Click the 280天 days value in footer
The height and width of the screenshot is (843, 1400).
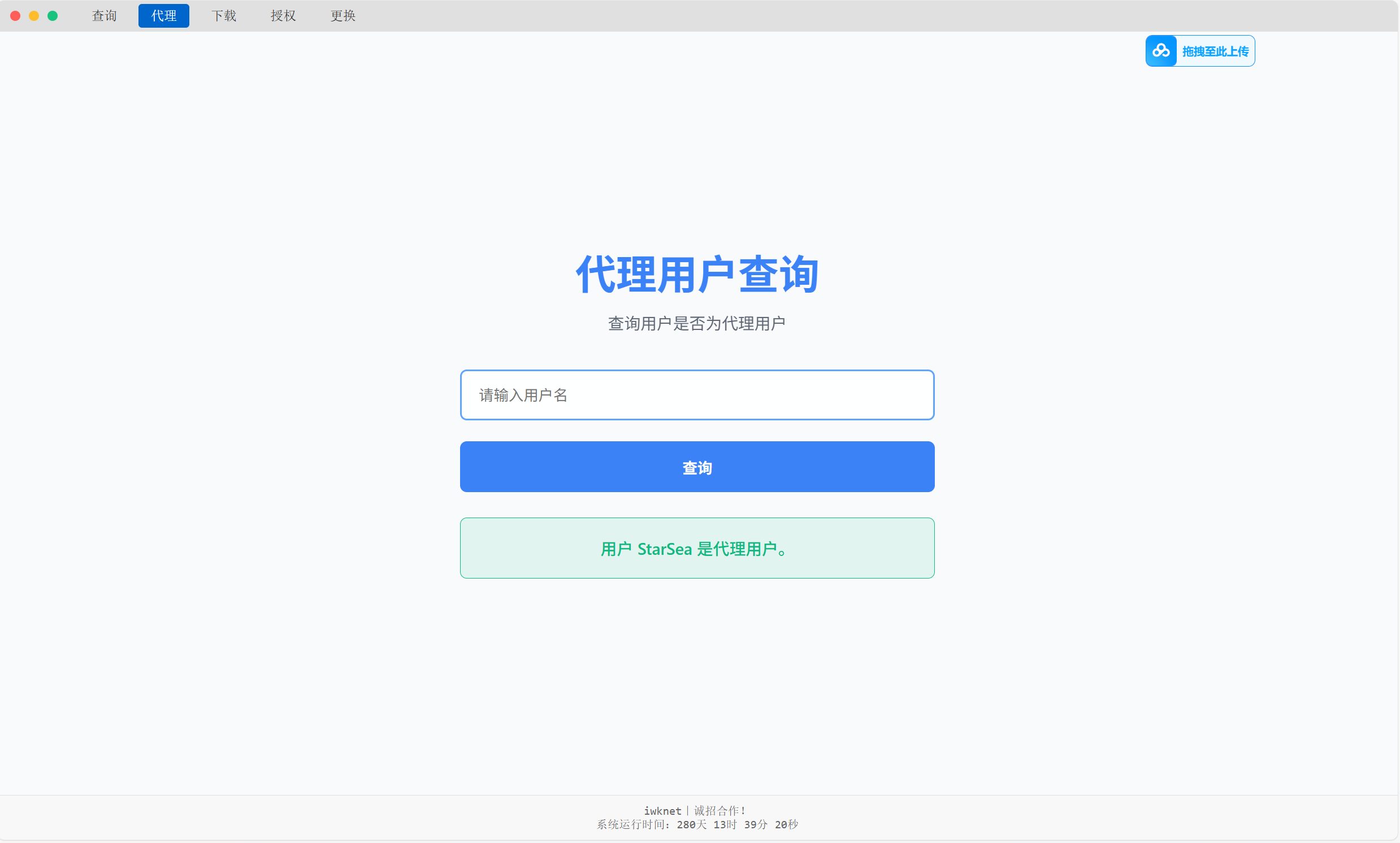click(691, 824)
